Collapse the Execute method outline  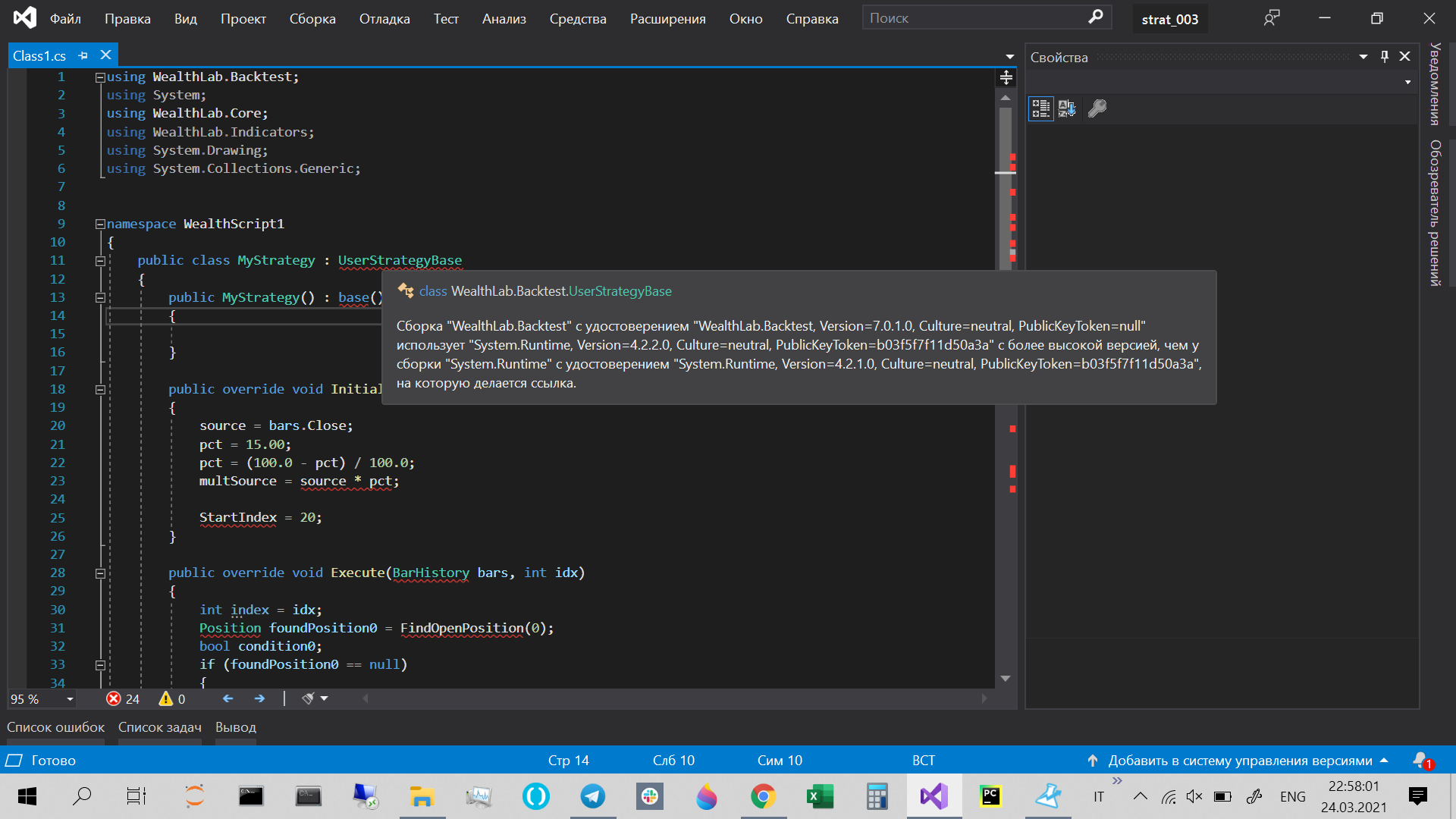pyautogui.click(x=99, y=573)
